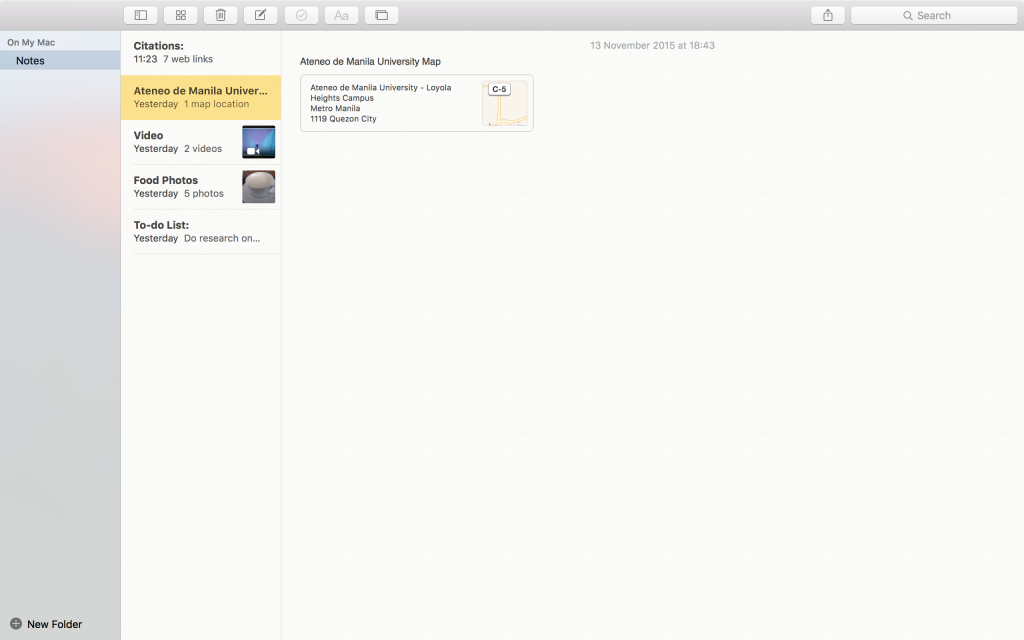Click the date 13 November 2015 at 18:43
The image size is (1024, 640).
click(652, 45)
